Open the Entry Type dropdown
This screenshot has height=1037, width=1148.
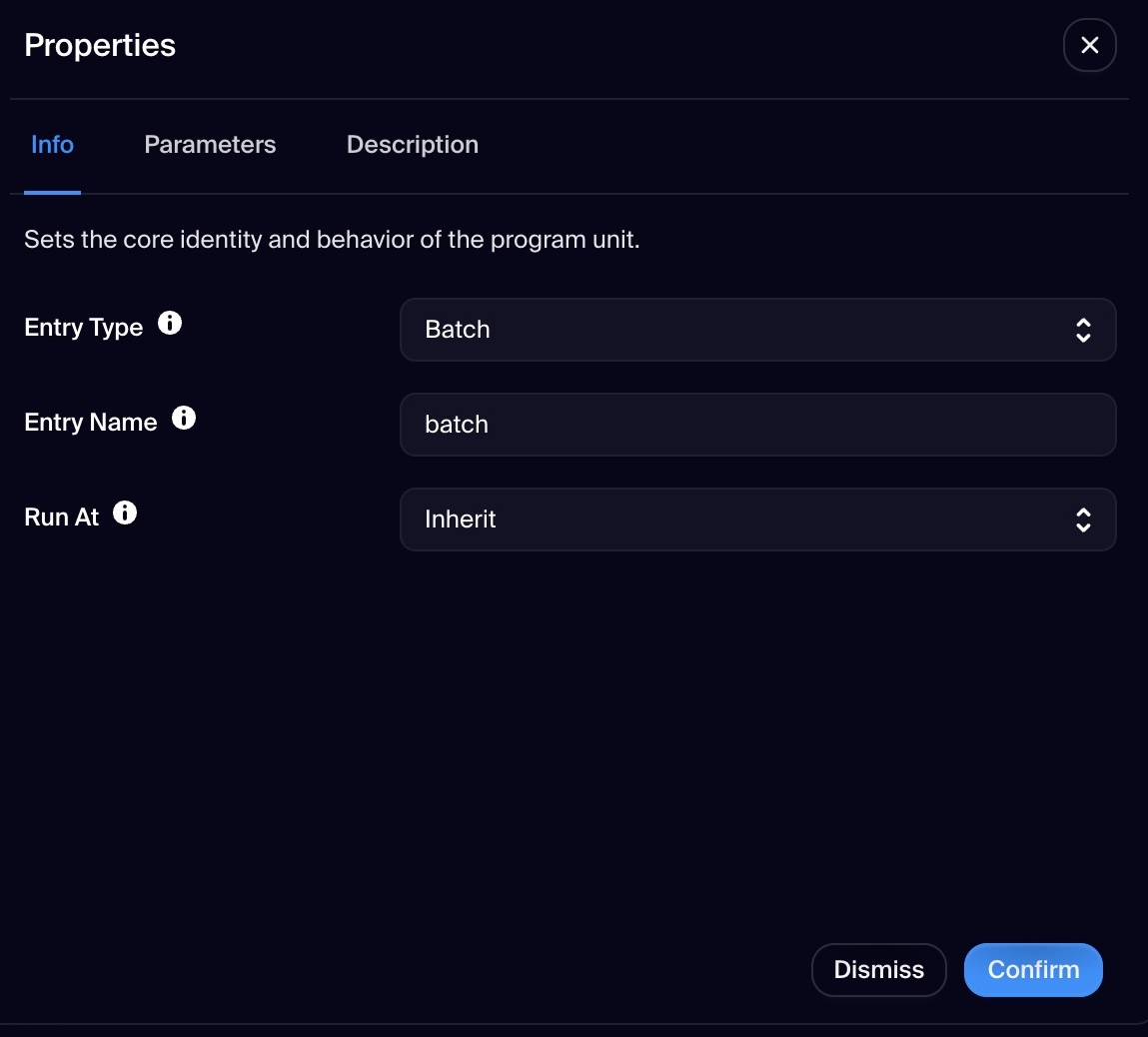click(756, 330)
